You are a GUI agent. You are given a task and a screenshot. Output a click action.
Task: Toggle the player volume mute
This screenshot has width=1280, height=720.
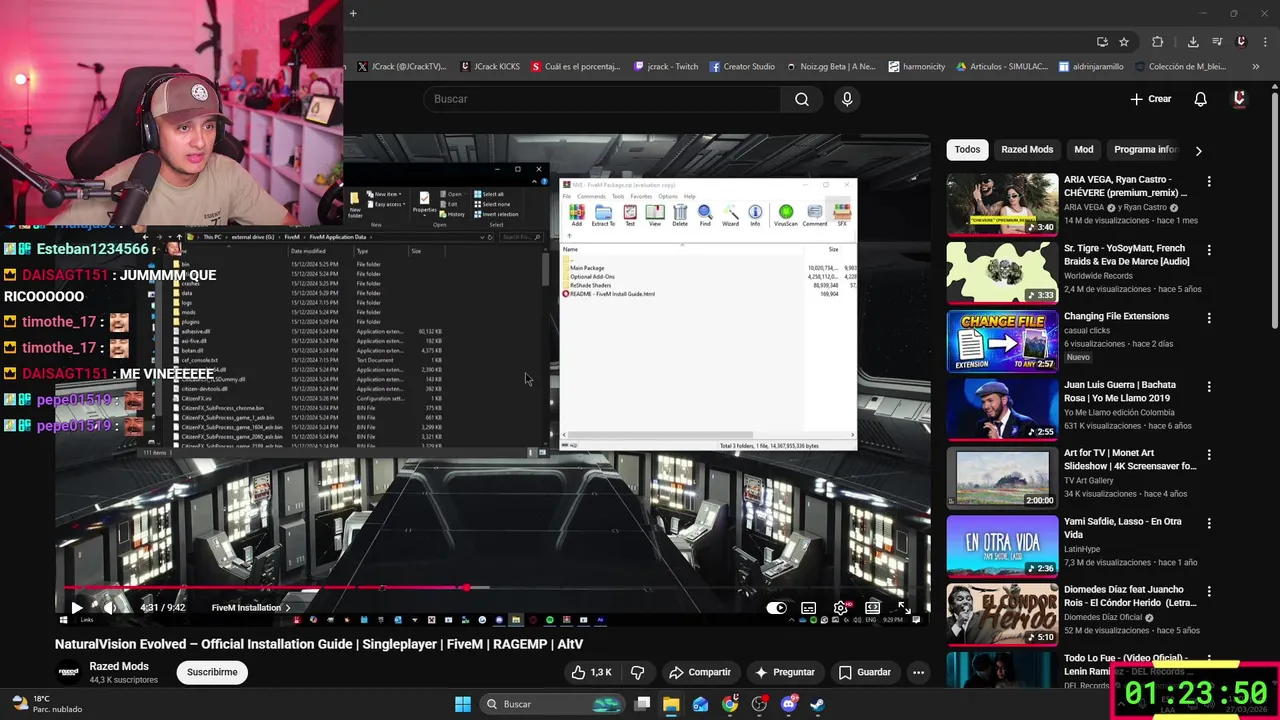click(x=110, y=607)
